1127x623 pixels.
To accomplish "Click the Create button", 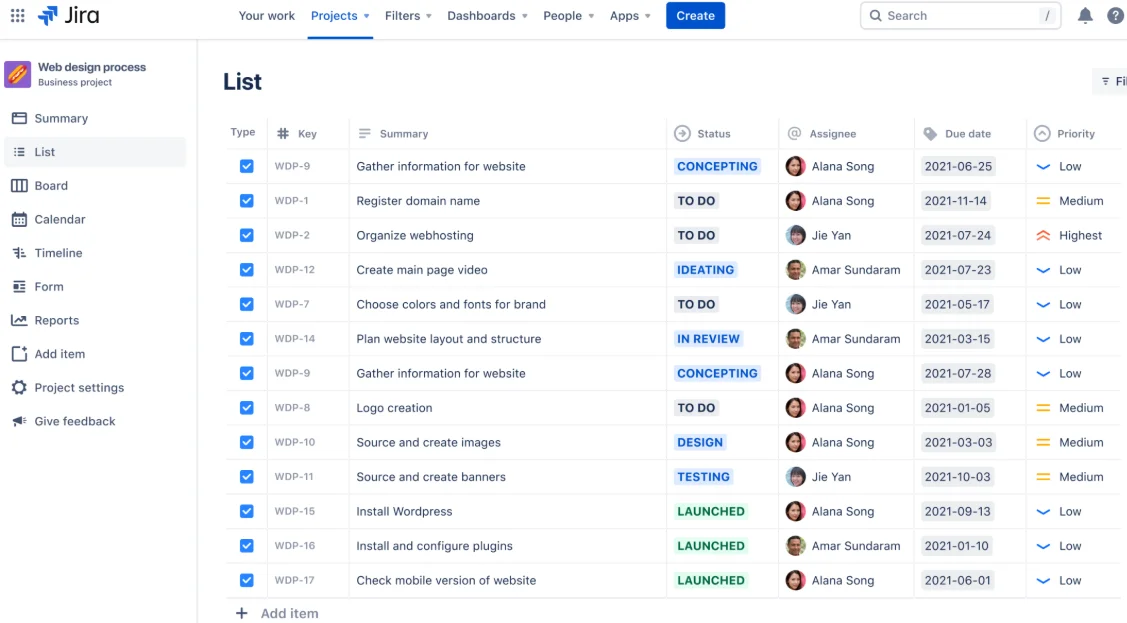I will point(695,15).
